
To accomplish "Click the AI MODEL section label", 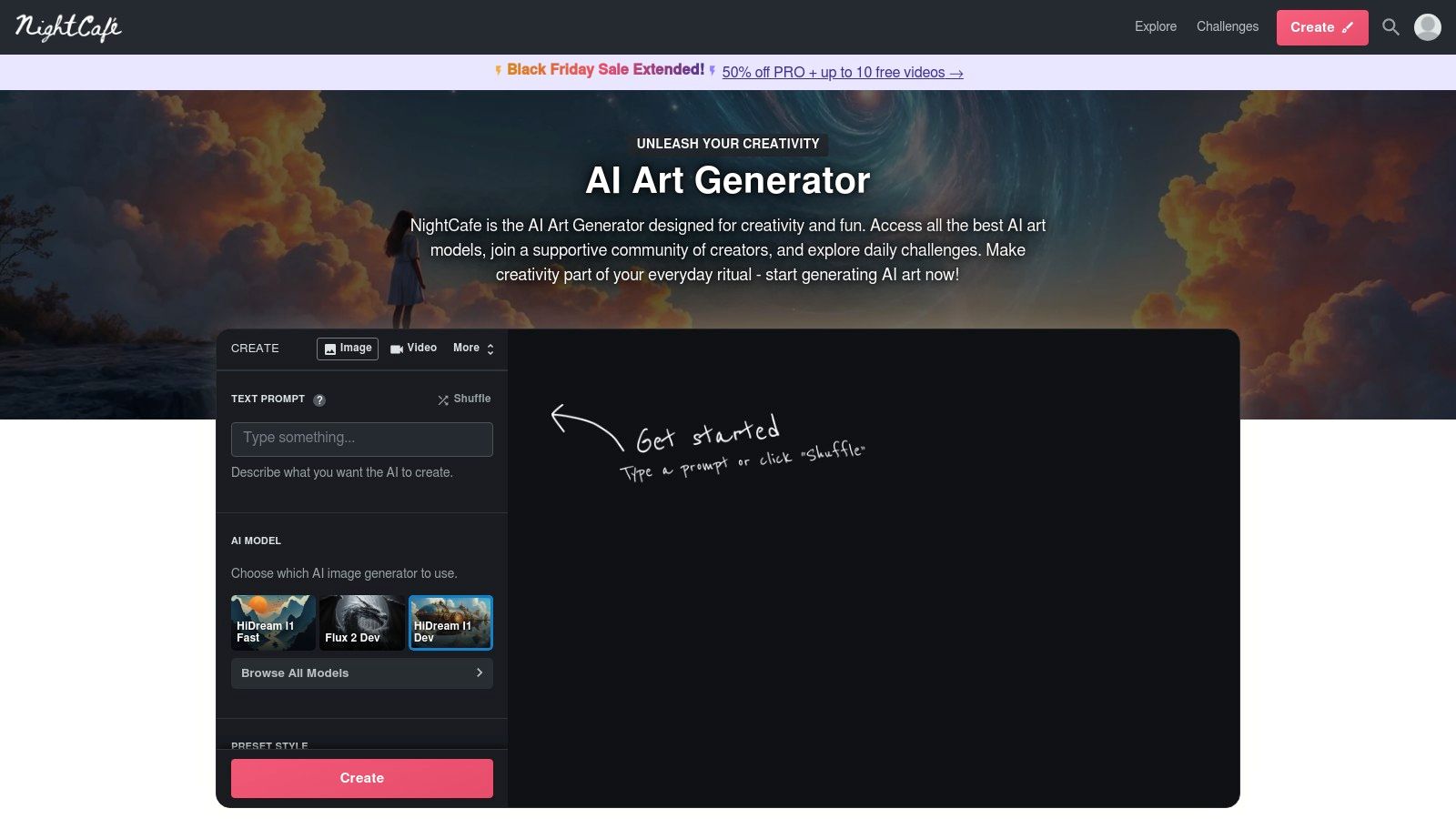I will click(x=256, y=541).
